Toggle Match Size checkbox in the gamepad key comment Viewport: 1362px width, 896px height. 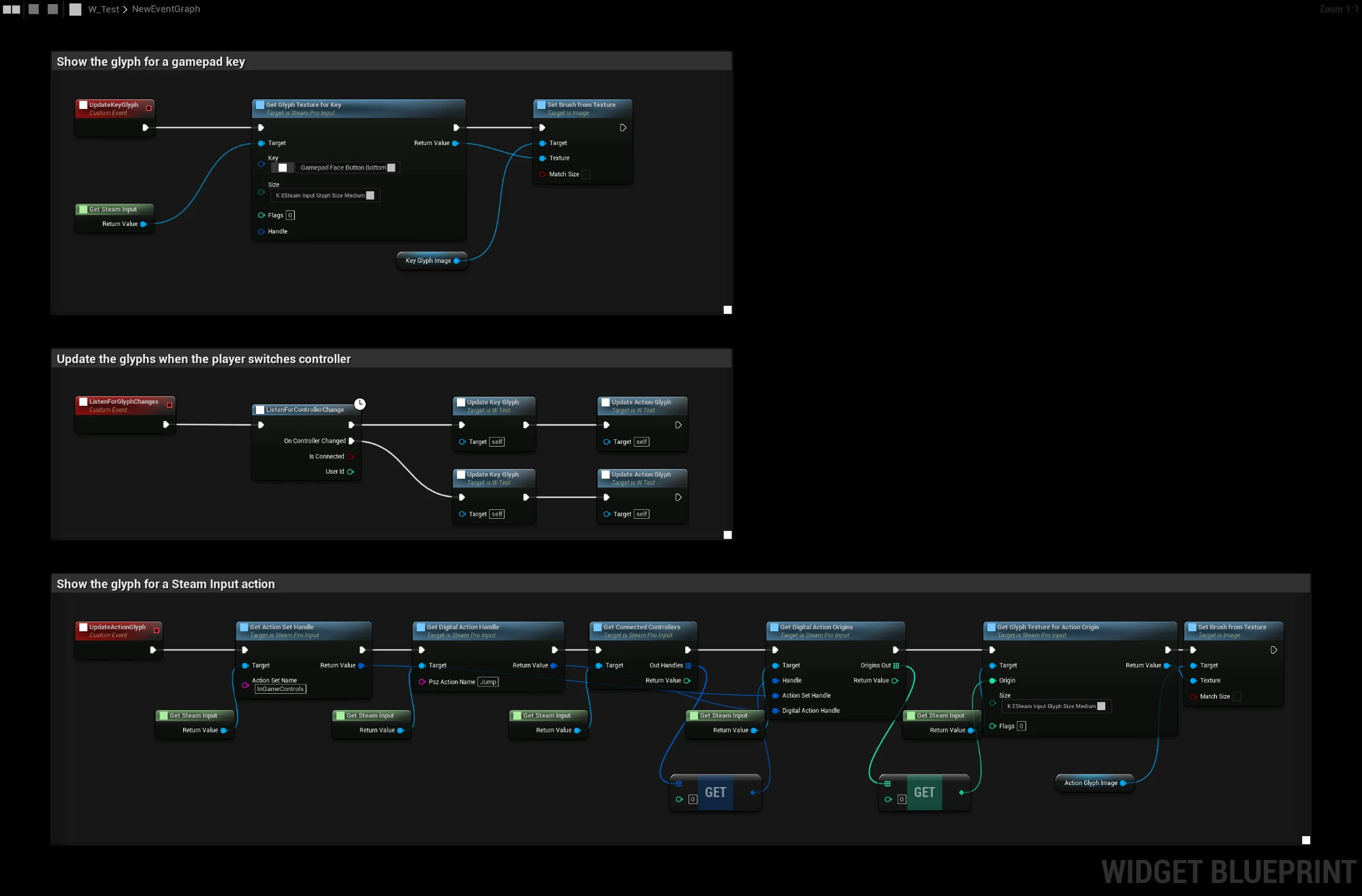tap(586, 174)
